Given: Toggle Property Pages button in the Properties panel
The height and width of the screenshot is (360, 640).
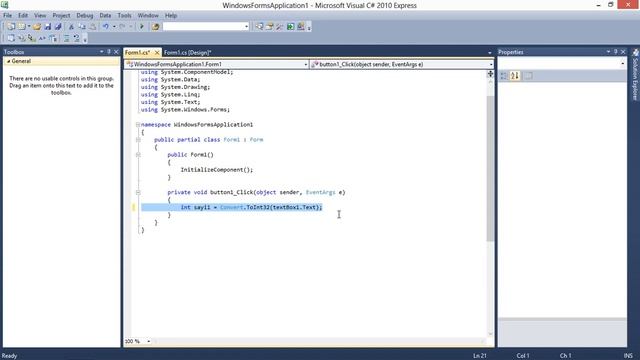Looking at the screenshot, I should pos(528,76).
